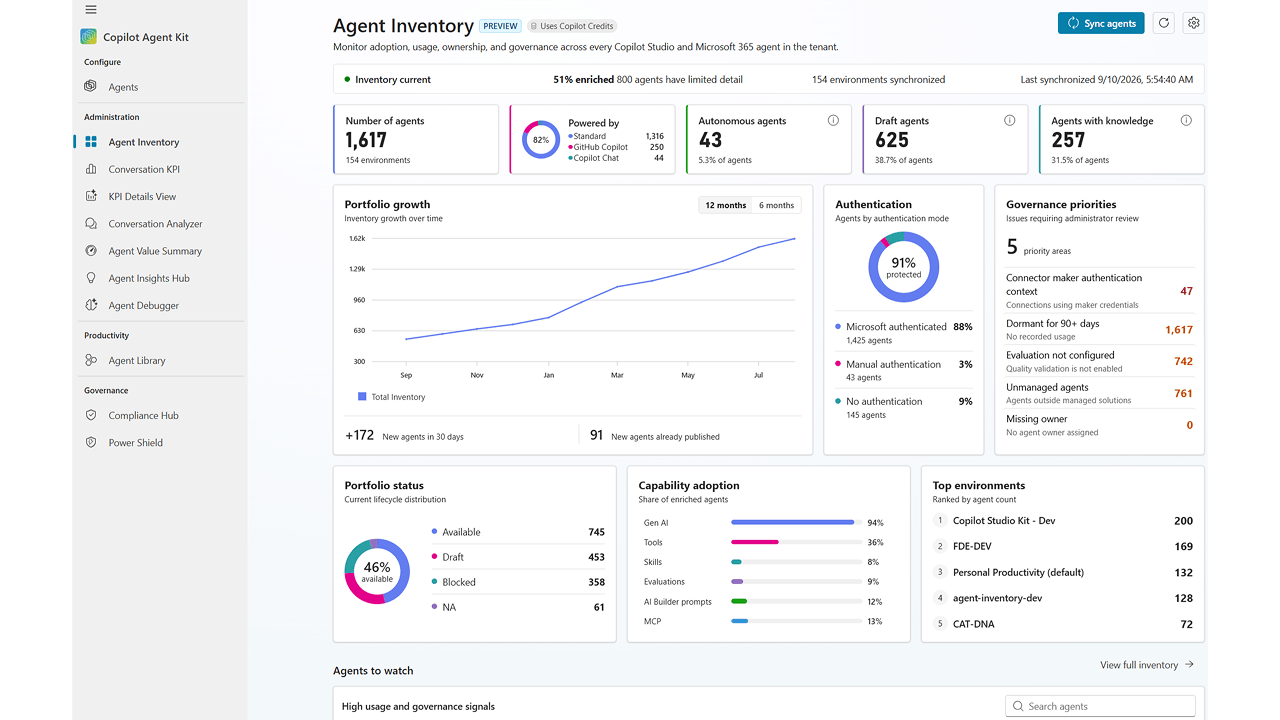Open the hamburger navigation menu
This screenshot has height=720, width=1280.
coord(91,9)
